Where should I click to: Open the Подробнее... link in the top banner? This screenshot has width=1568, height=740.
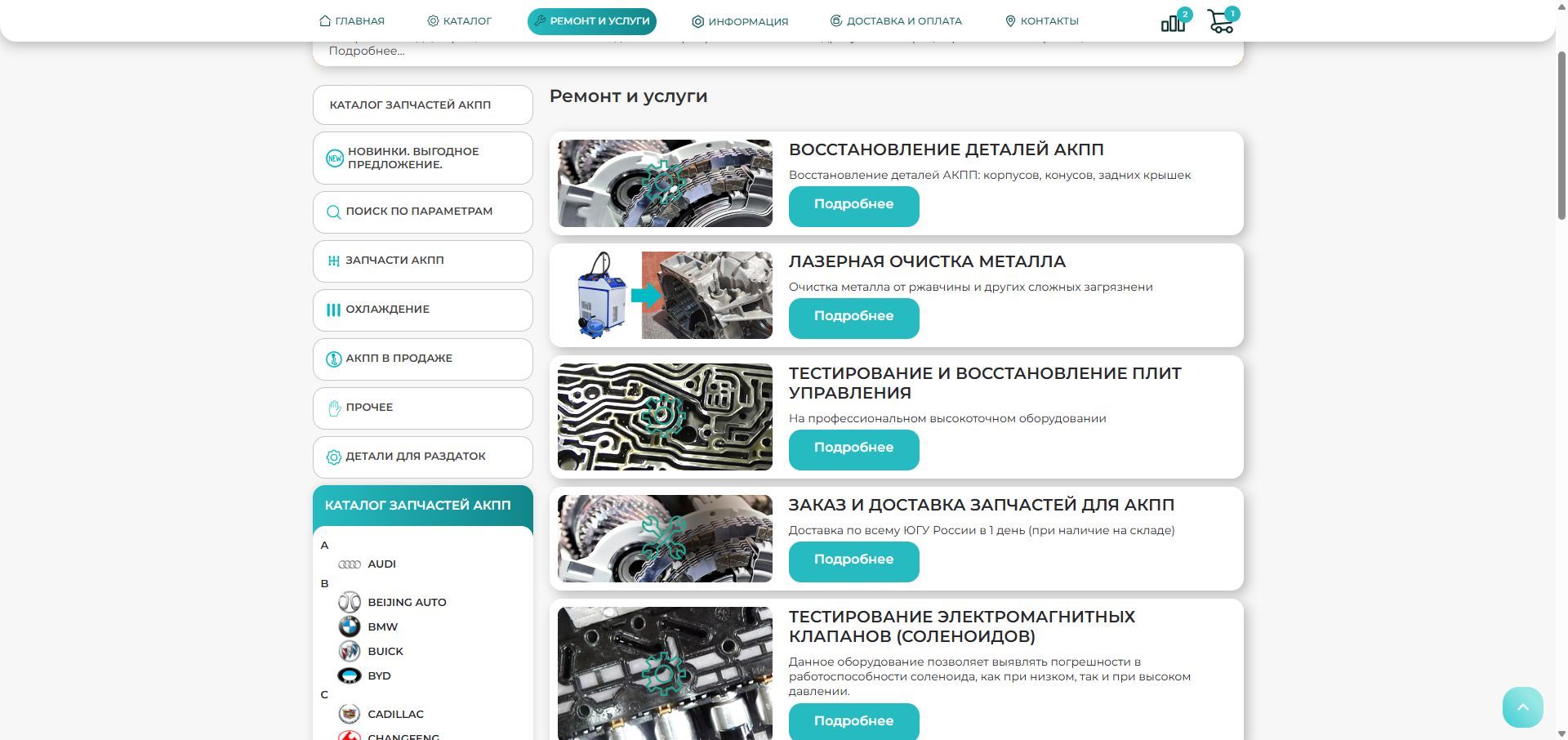coord(367,51)
